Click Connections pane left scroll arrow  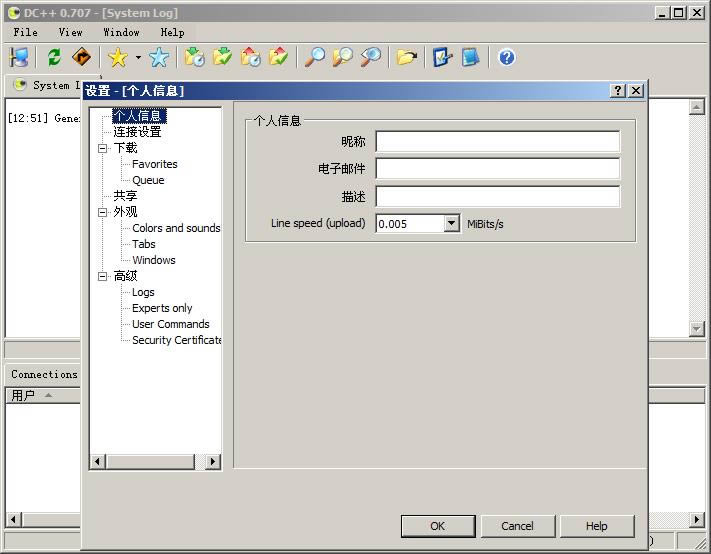[14, 520]
